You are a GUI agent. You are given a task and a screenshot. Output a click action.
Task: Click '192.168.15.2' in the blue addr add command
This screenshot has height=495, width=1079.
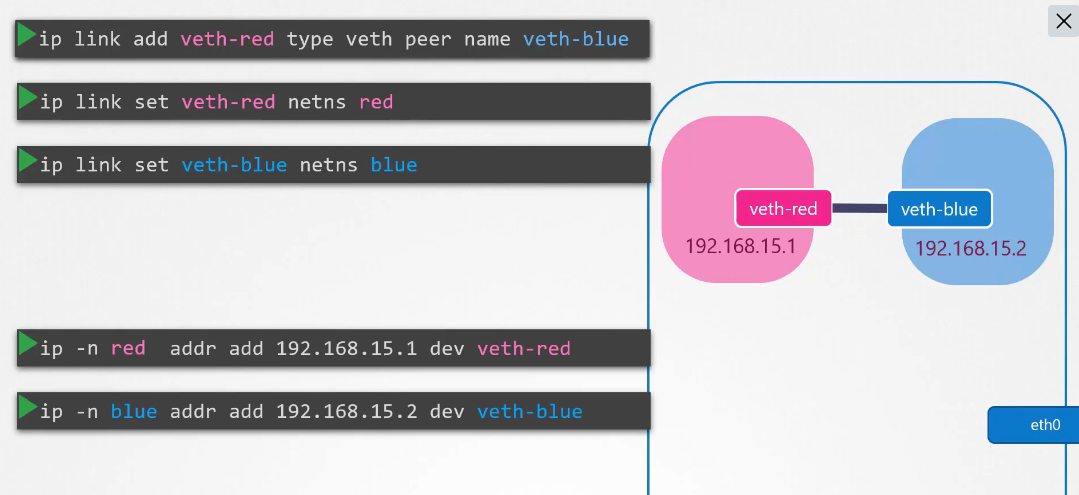point(347,412)
